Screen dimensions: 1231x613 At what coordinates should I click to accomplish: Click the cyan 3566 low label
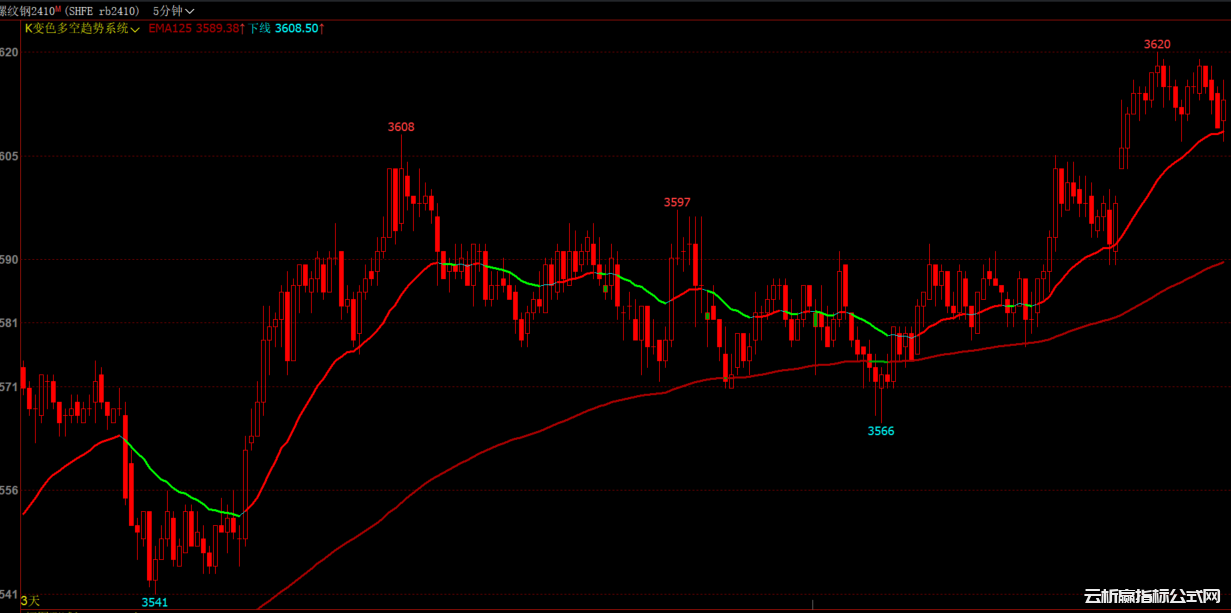tap(881, 431)
